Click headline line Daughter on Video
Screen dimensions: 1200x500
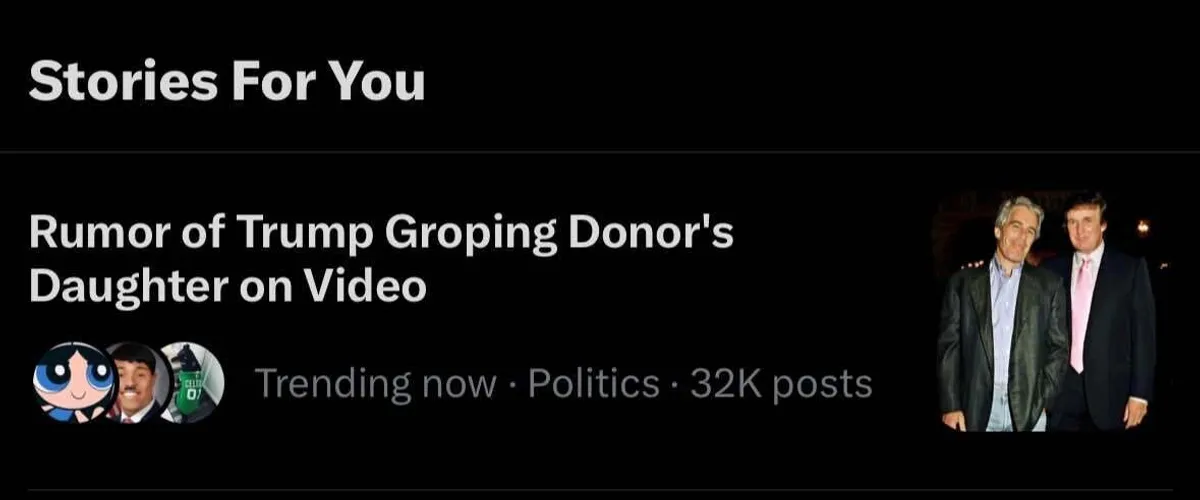228,287
